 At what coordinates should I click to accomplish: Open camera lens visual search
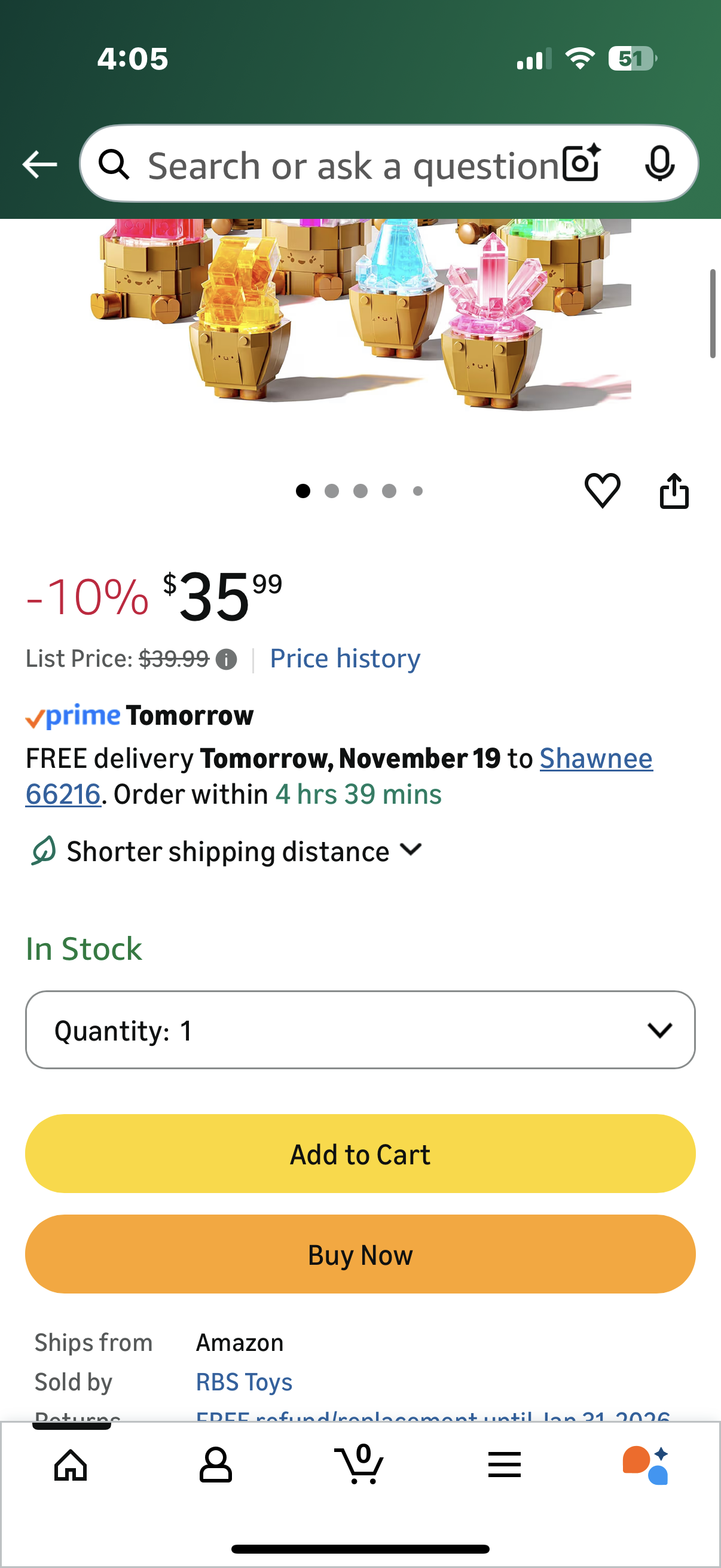tap(581, 164)
